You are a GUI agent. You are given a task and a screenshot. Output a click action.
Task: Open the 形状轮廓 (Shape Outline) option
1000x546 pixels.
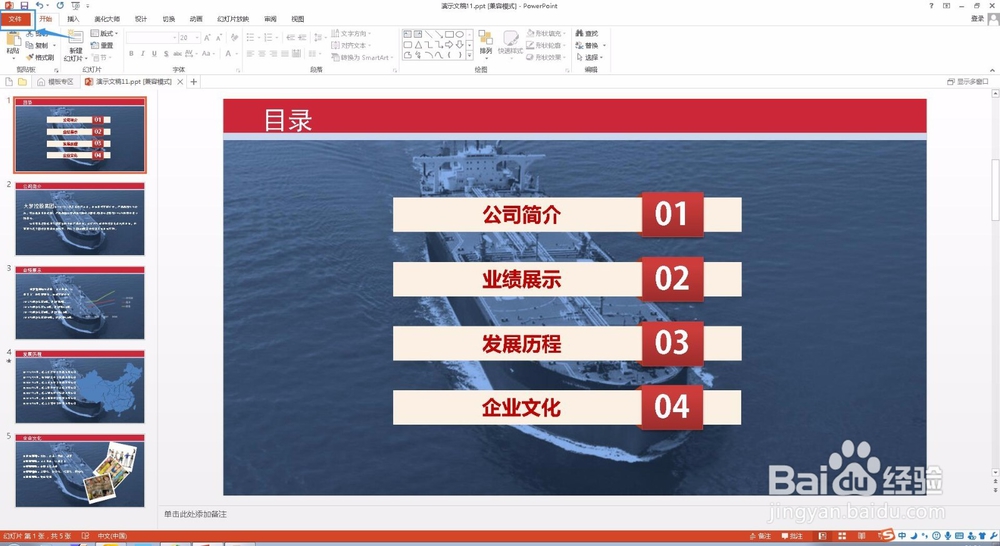(545, 45)
